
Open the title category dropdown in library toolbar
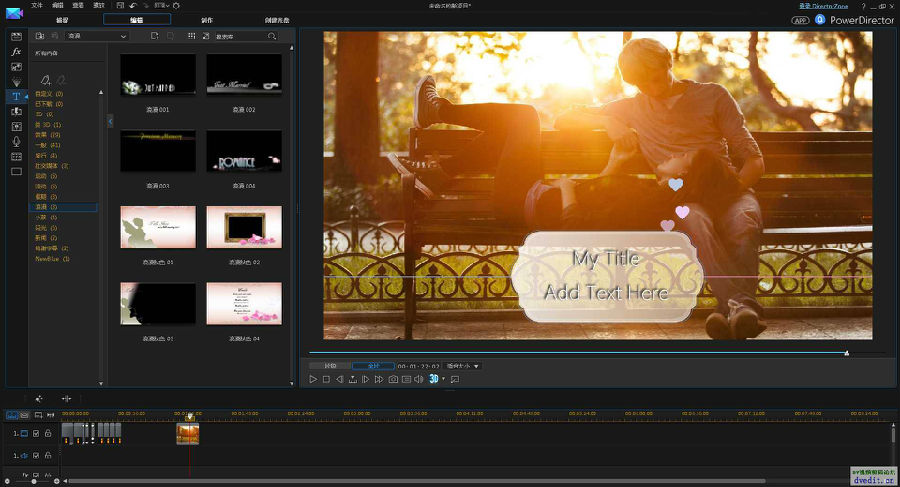(x=95, y=36)
